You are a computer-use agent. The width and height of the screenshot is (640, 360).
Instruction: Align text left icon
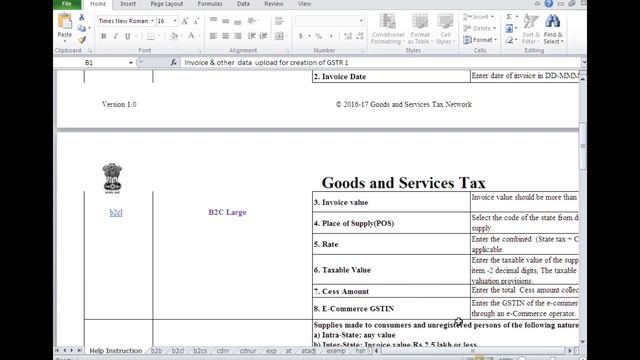(213, 36)
